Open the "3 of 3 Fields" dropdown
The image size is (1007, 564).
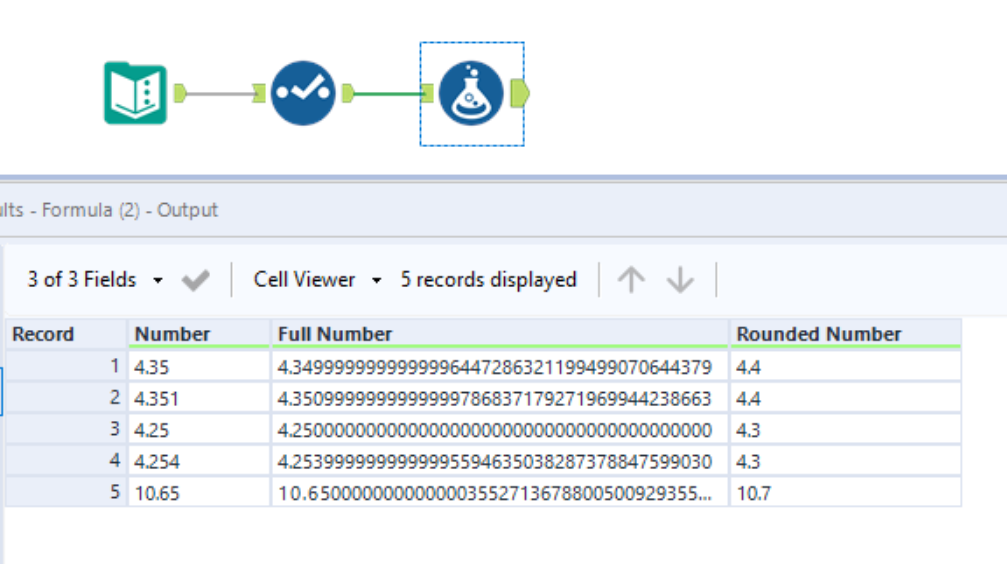pos(94,280)
